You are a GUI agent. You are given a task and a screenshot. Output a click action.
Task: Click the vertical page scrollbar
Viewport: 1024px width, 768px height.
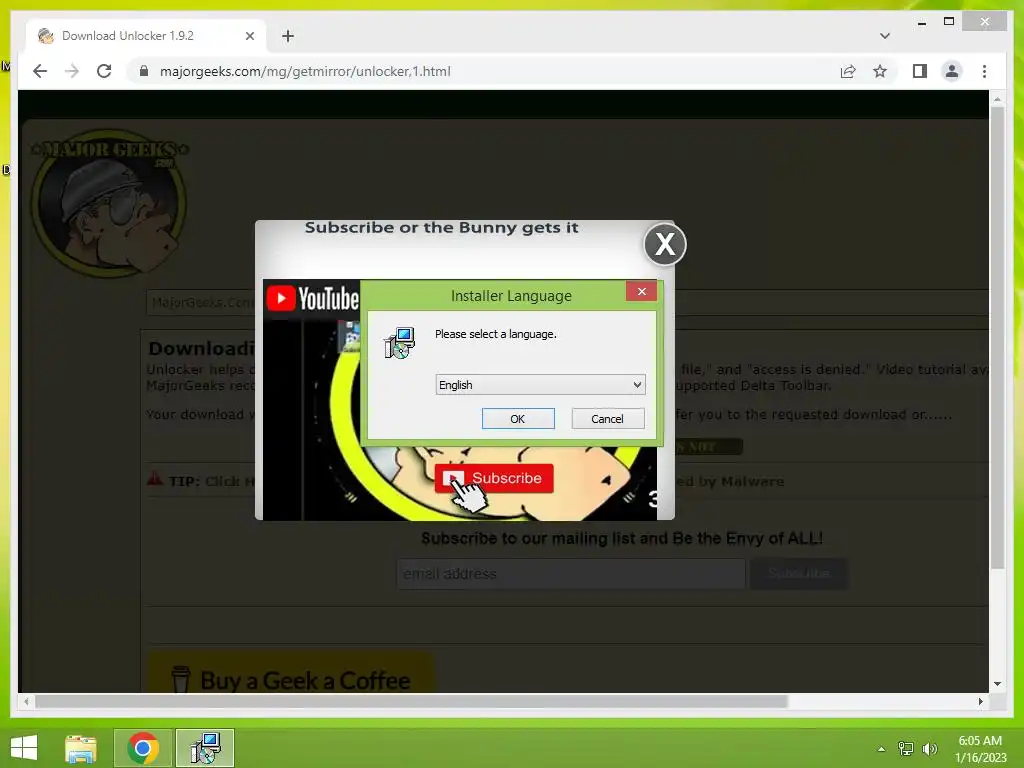[997, 337]
